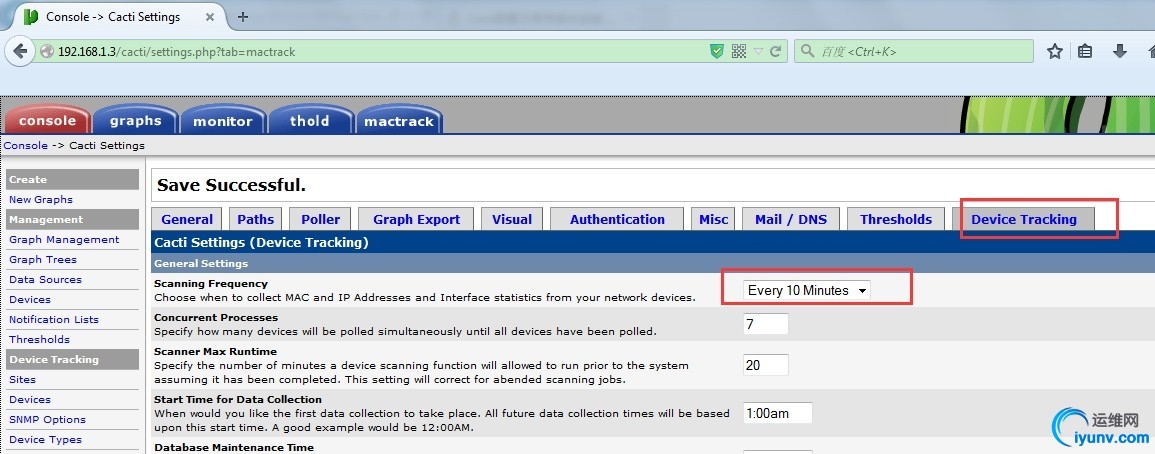Click the Concurrent Processes label
Screen dimensions: 1155x454
point(216,318)
